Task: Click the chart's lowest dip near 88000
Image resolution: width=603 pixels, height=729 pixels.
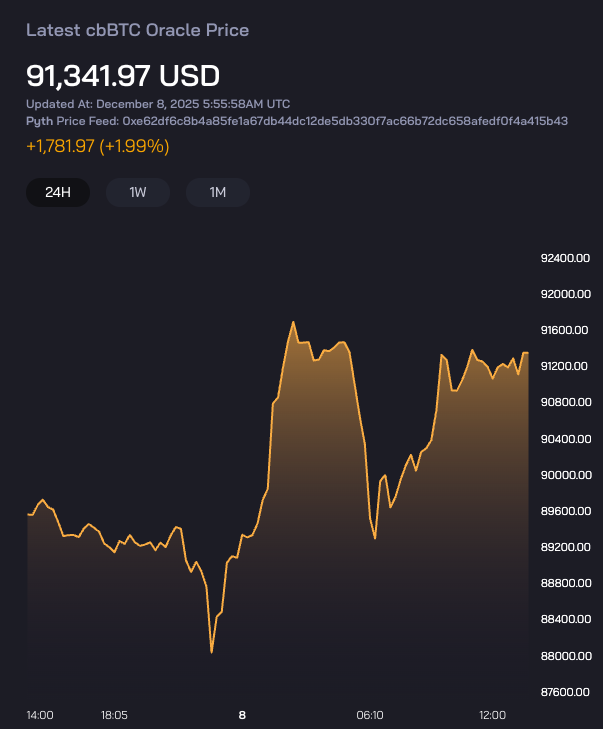Action: click(212, 652)
